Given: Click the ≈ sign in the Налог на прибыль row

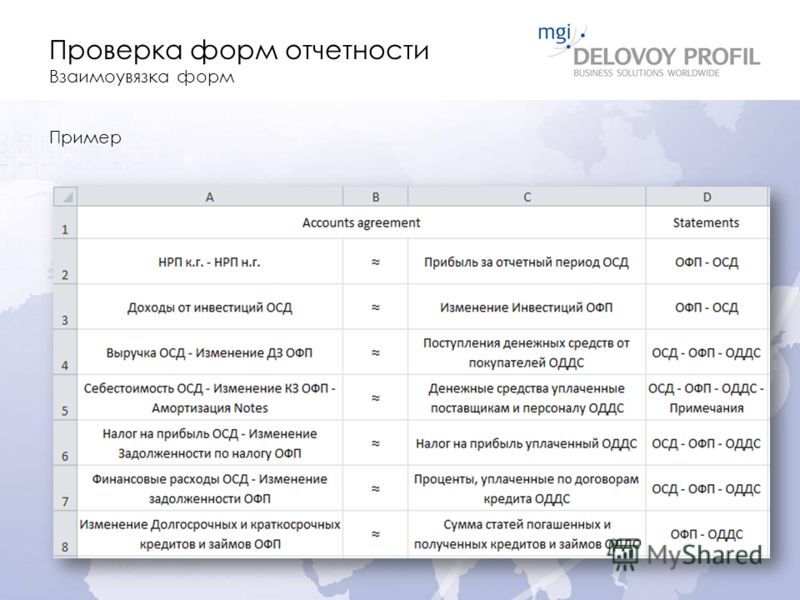Looking at the screenshot, I should click(376, 443).
